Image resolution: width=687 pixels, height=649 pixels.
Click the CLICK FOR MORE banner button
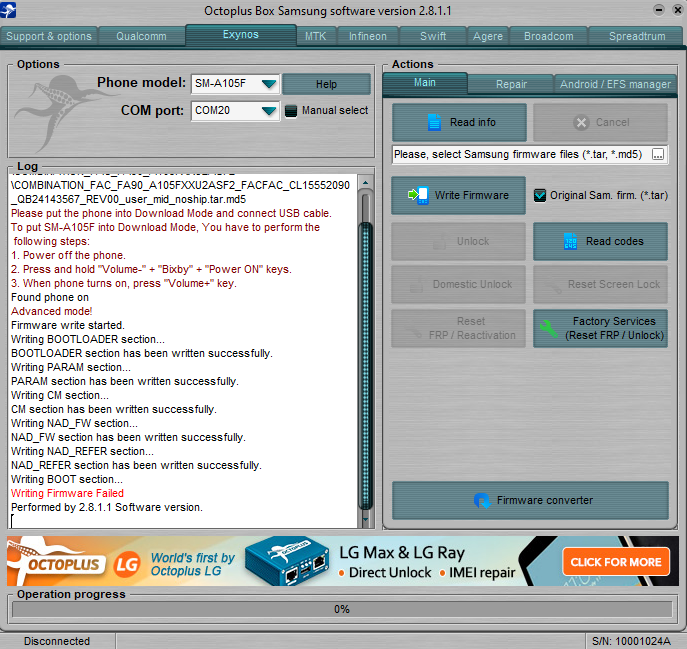(616, 562)
